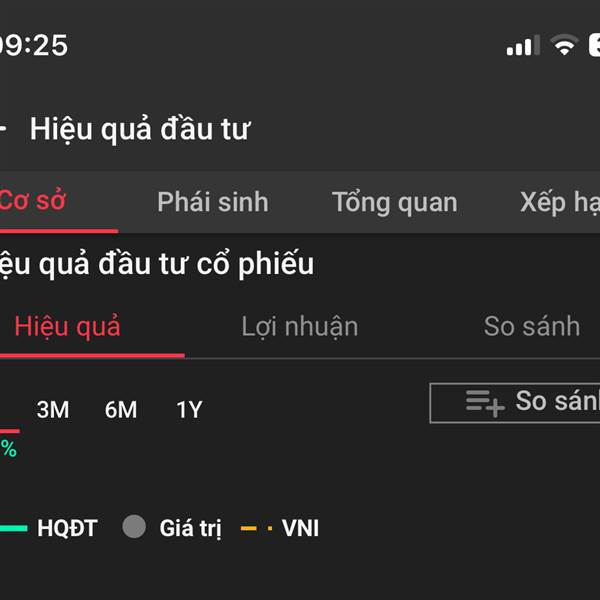Image resolution: width=600 pixels, height=600 pixels.
Task: Tap the list-plus icon beside So sánh
Action: click(485, 402)
